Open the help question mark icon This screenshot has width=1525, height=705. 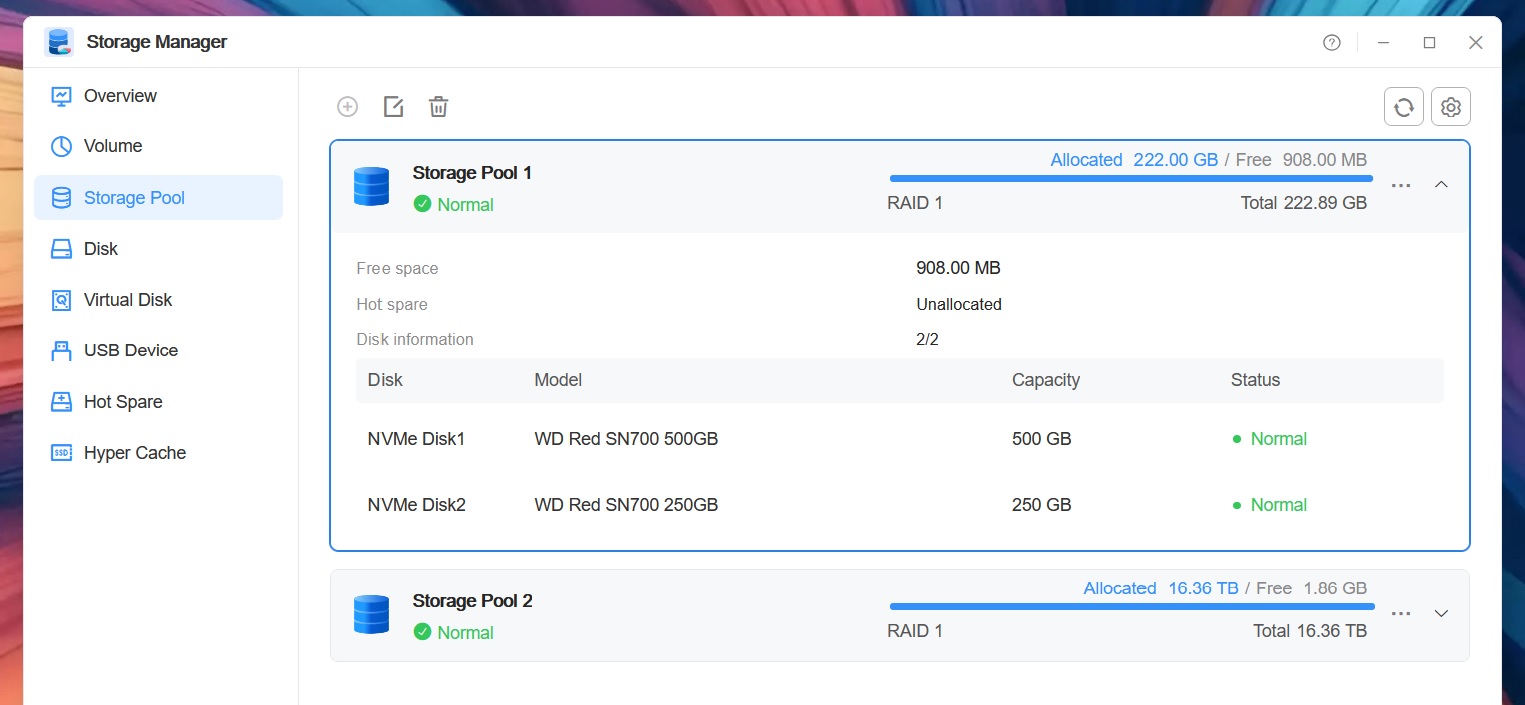(1331, 43)
